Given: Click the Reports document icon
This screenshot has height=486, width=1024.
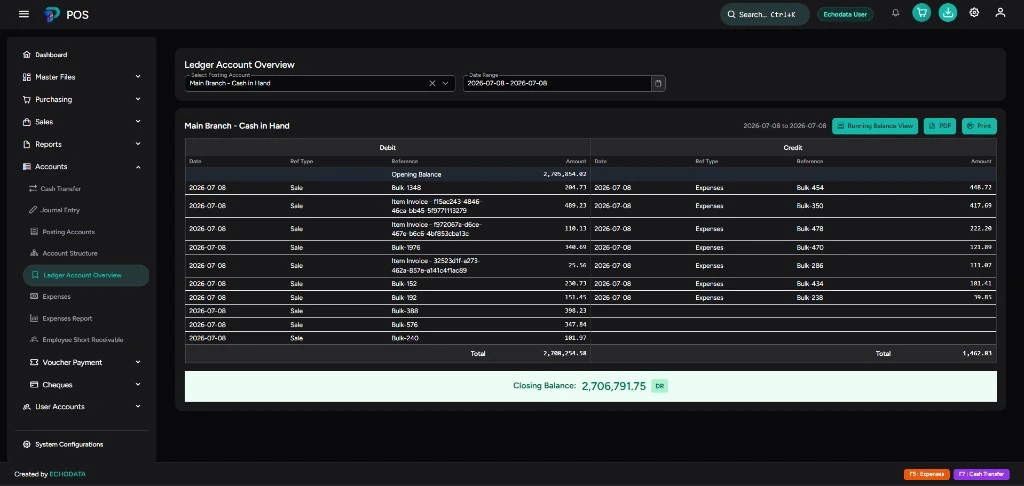Looking at the screenshot, I should (27, 144).
